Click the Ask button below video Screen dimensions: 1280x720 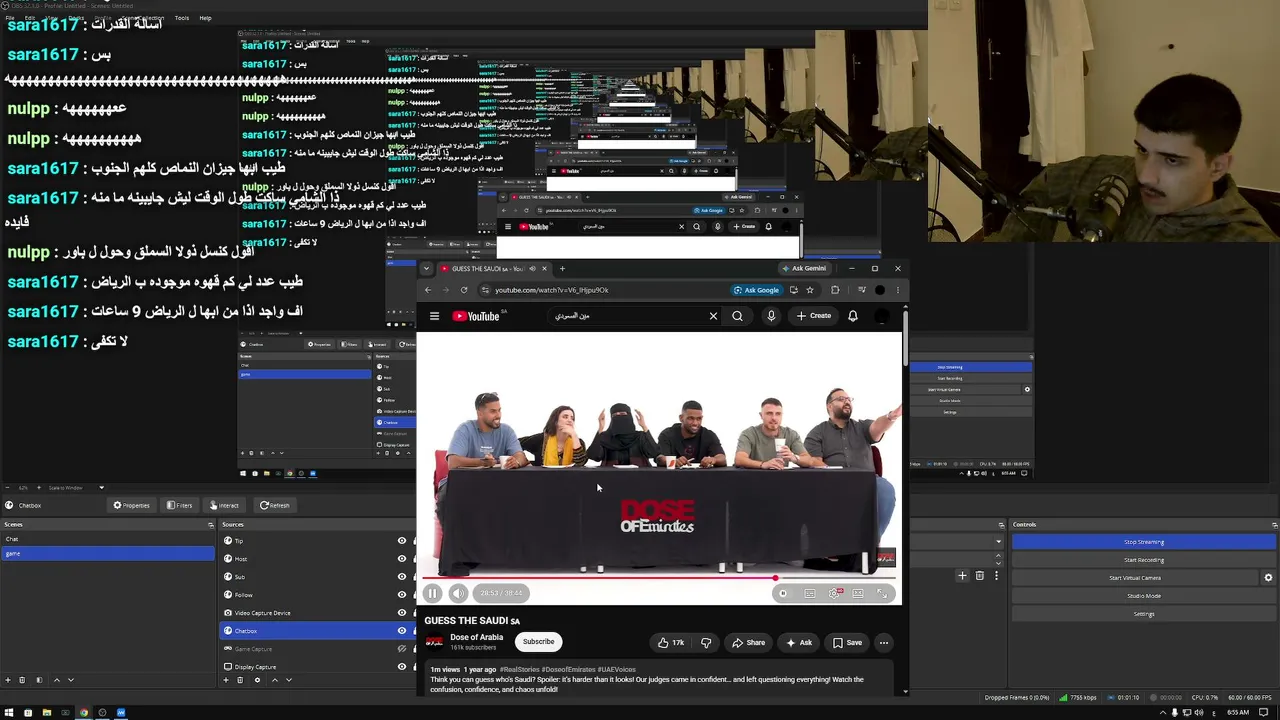(x=799, y=643)
